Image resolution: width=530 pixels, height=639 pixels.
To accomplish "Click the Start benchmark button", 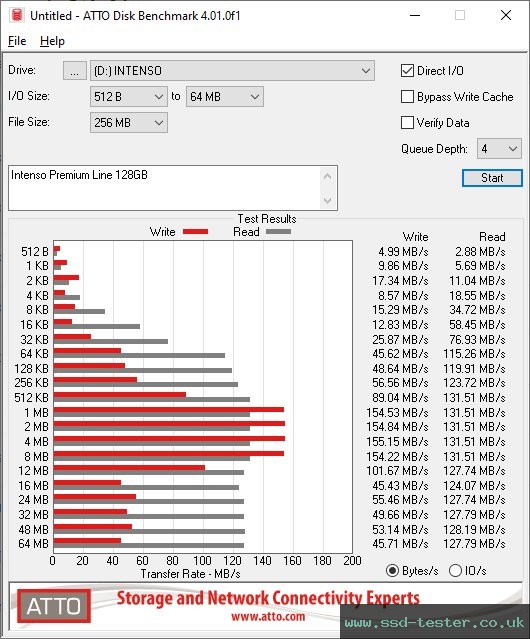I will pos(492,178).
